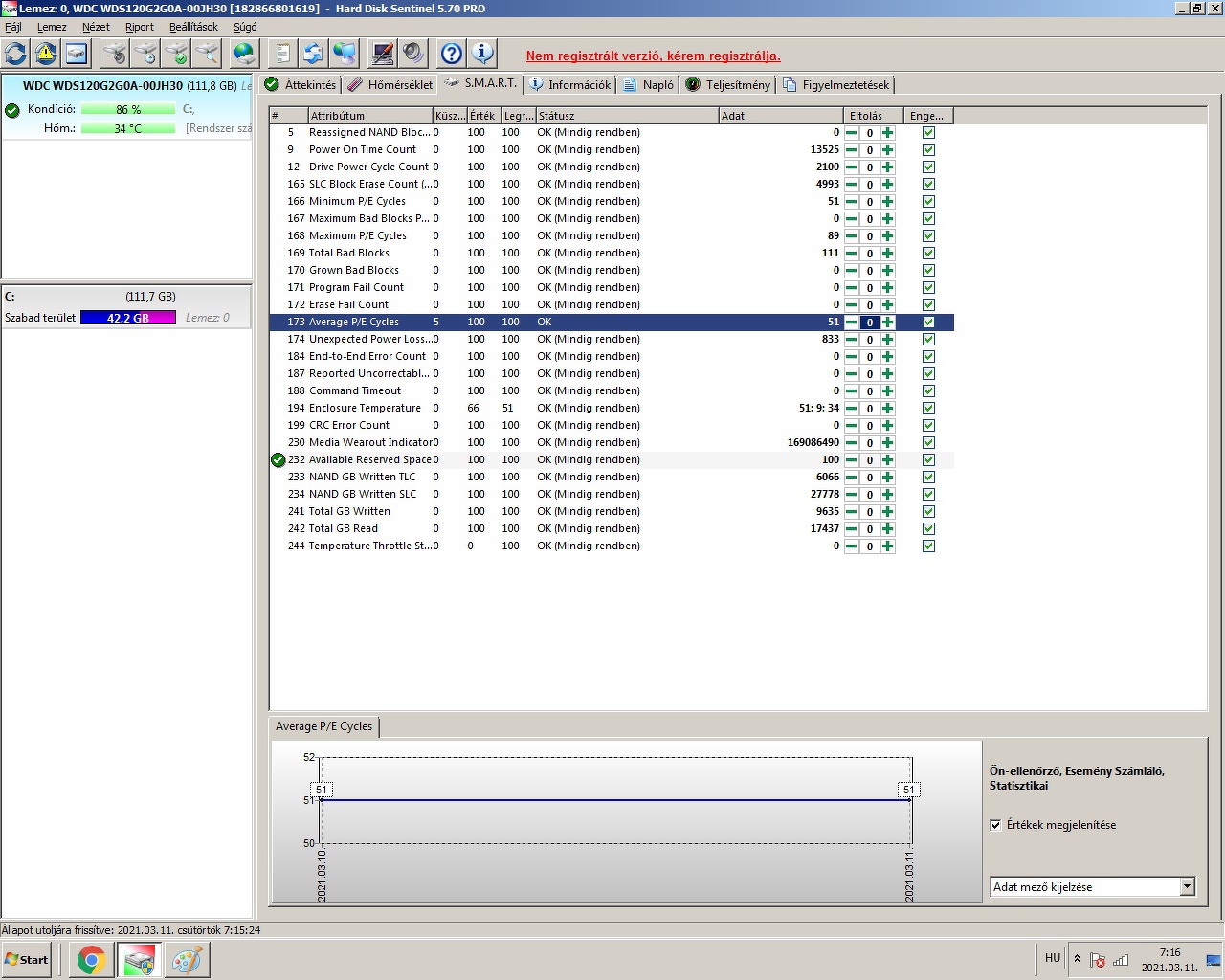Toggle the checkbox for Media Wearout Indicator

pos(928,443)
